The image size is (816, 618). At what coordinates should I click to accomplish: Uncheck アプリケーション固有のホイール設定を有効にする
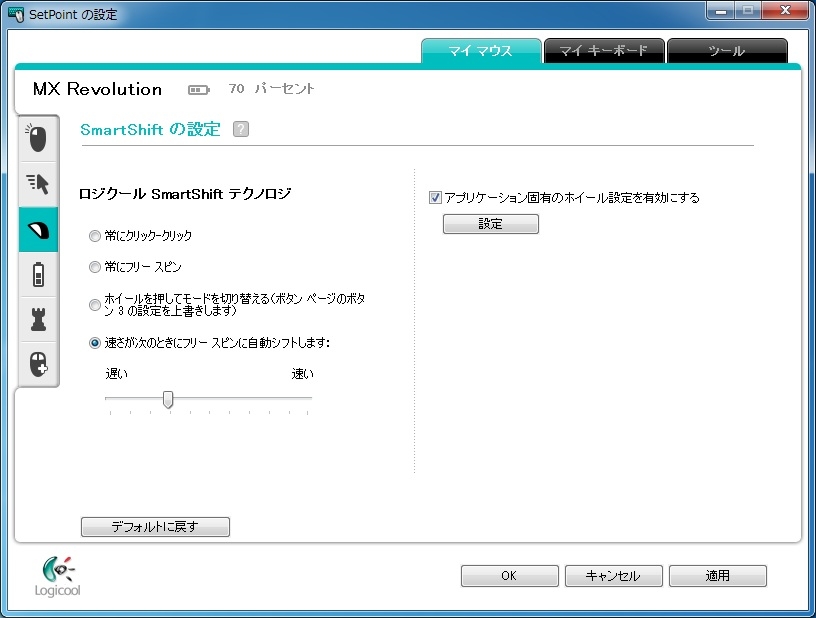coord(435,198)
